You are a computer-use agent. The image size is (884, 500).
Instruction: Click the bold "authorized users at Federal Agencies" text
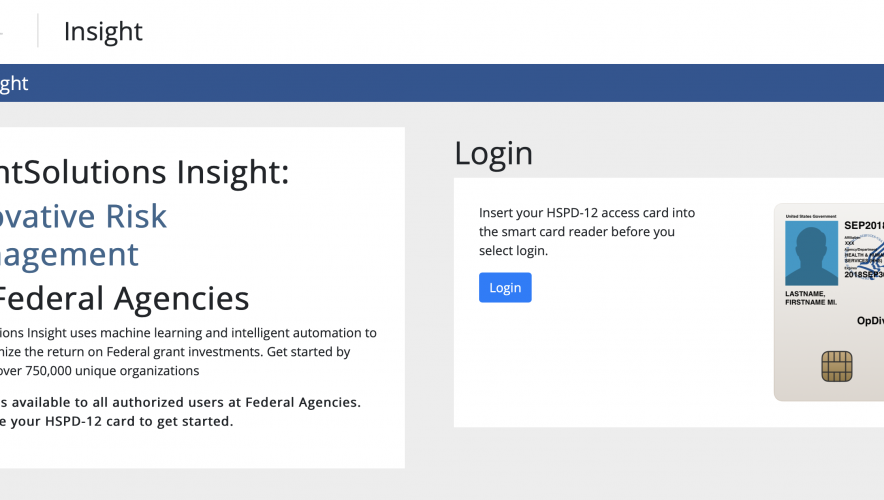(x=180, y=402)
